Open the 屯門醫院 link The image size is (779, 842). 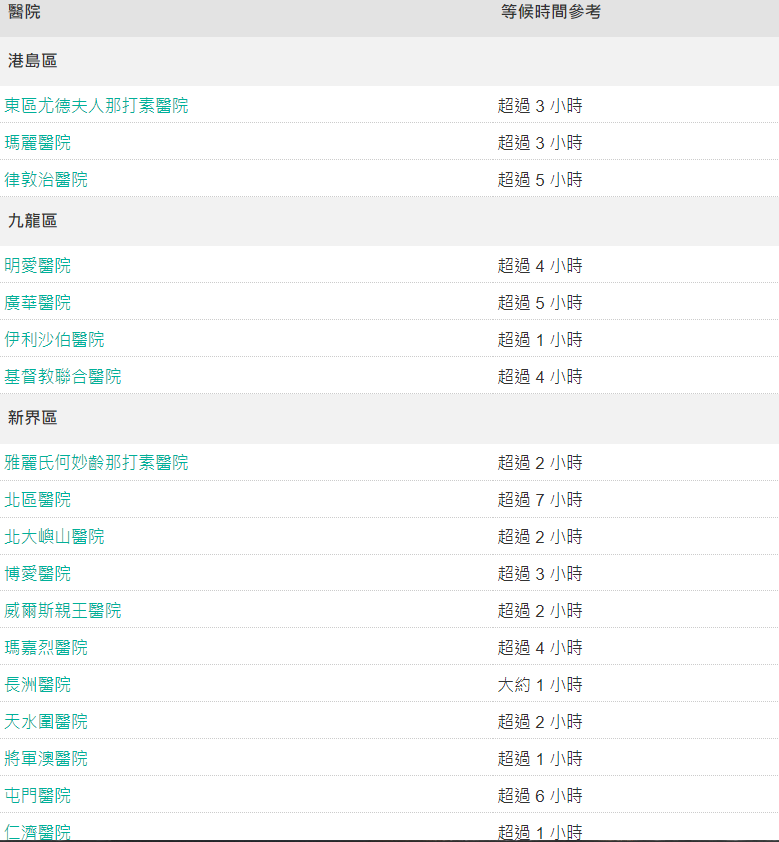point(38,795)
